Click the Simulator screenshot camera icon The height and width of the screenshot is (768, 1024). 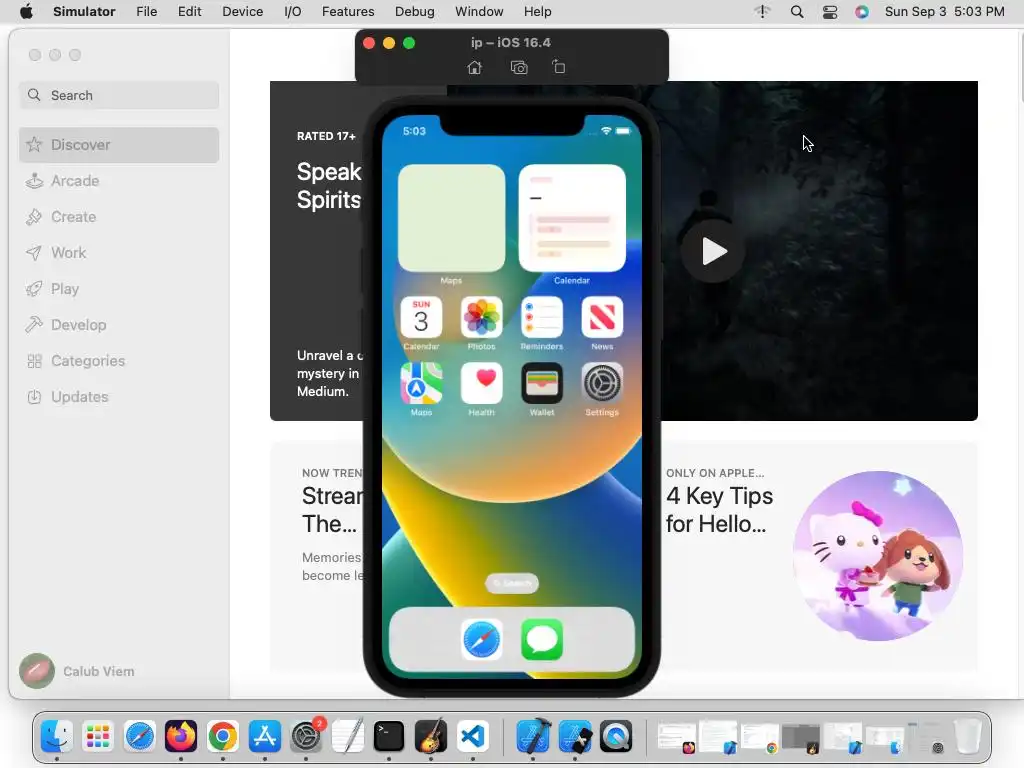(x=519, y=67)
